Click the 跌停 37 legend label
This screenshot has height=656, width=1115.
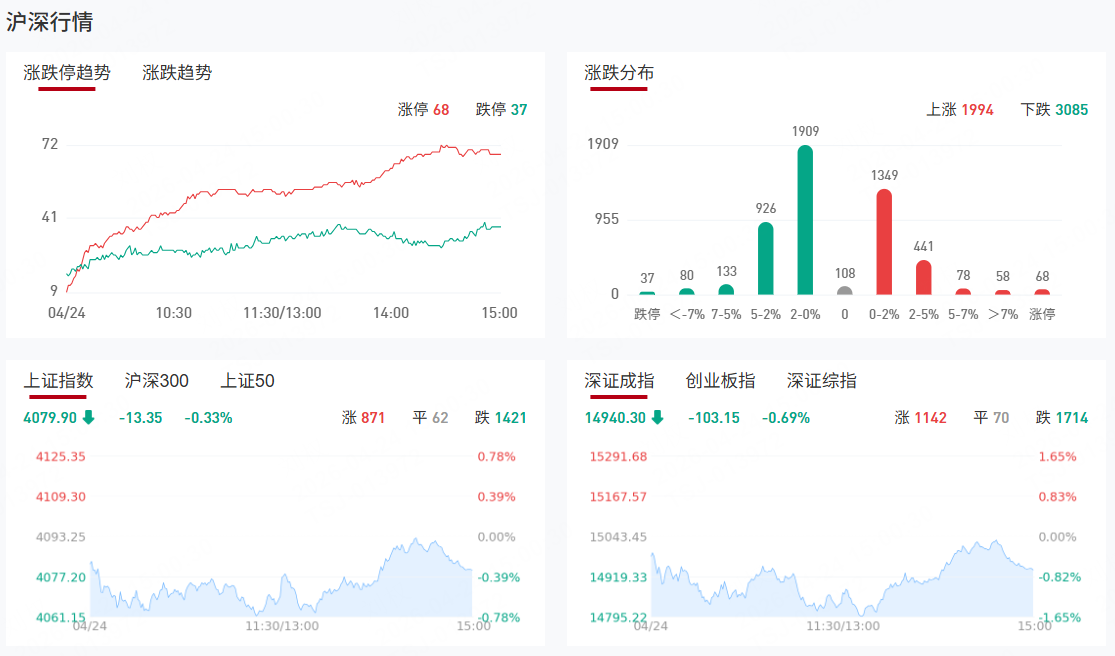pyautogui.click(x=501, y=110)
